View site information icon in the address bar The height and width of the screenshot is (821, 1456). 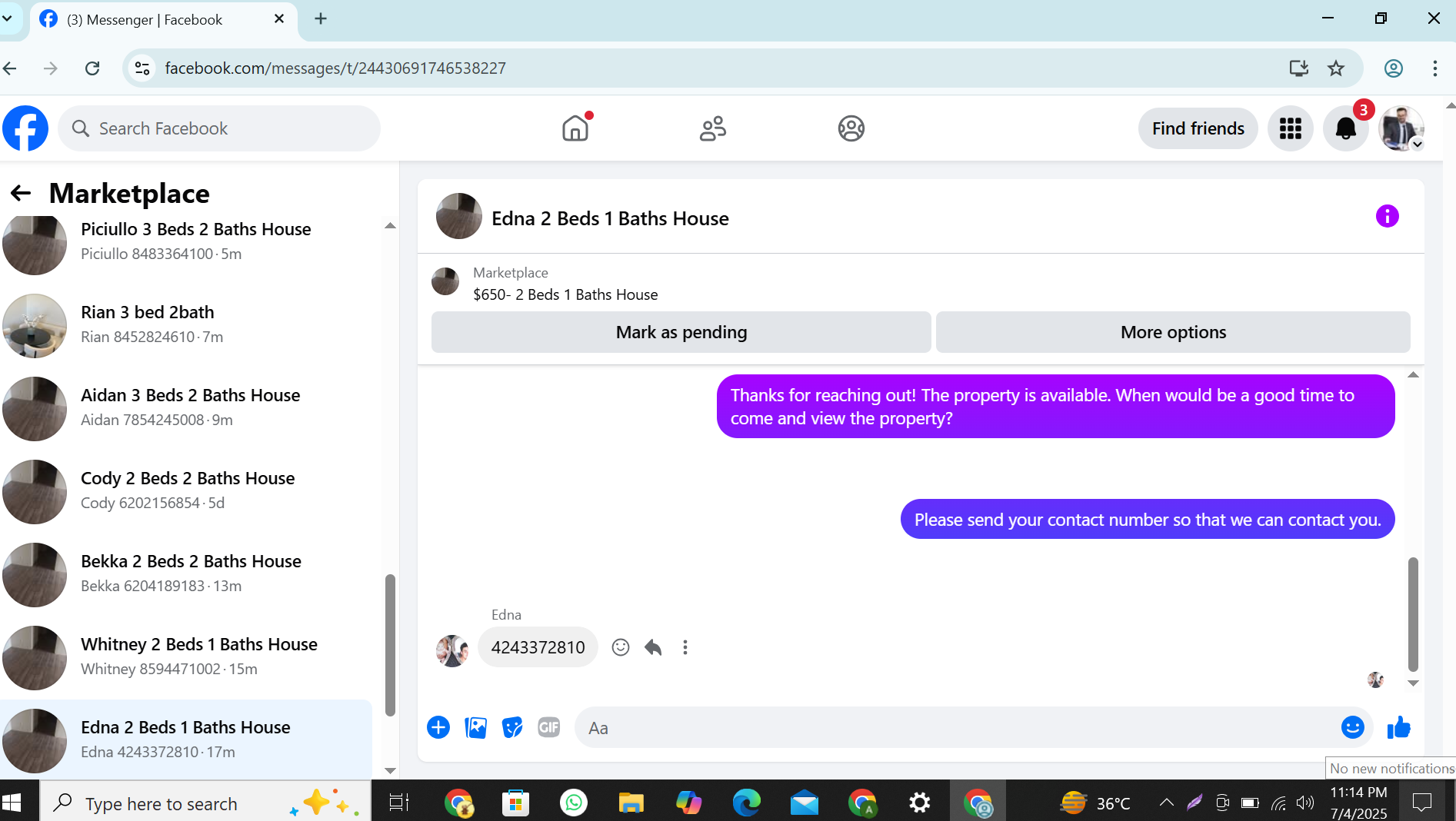click(142, 68)
